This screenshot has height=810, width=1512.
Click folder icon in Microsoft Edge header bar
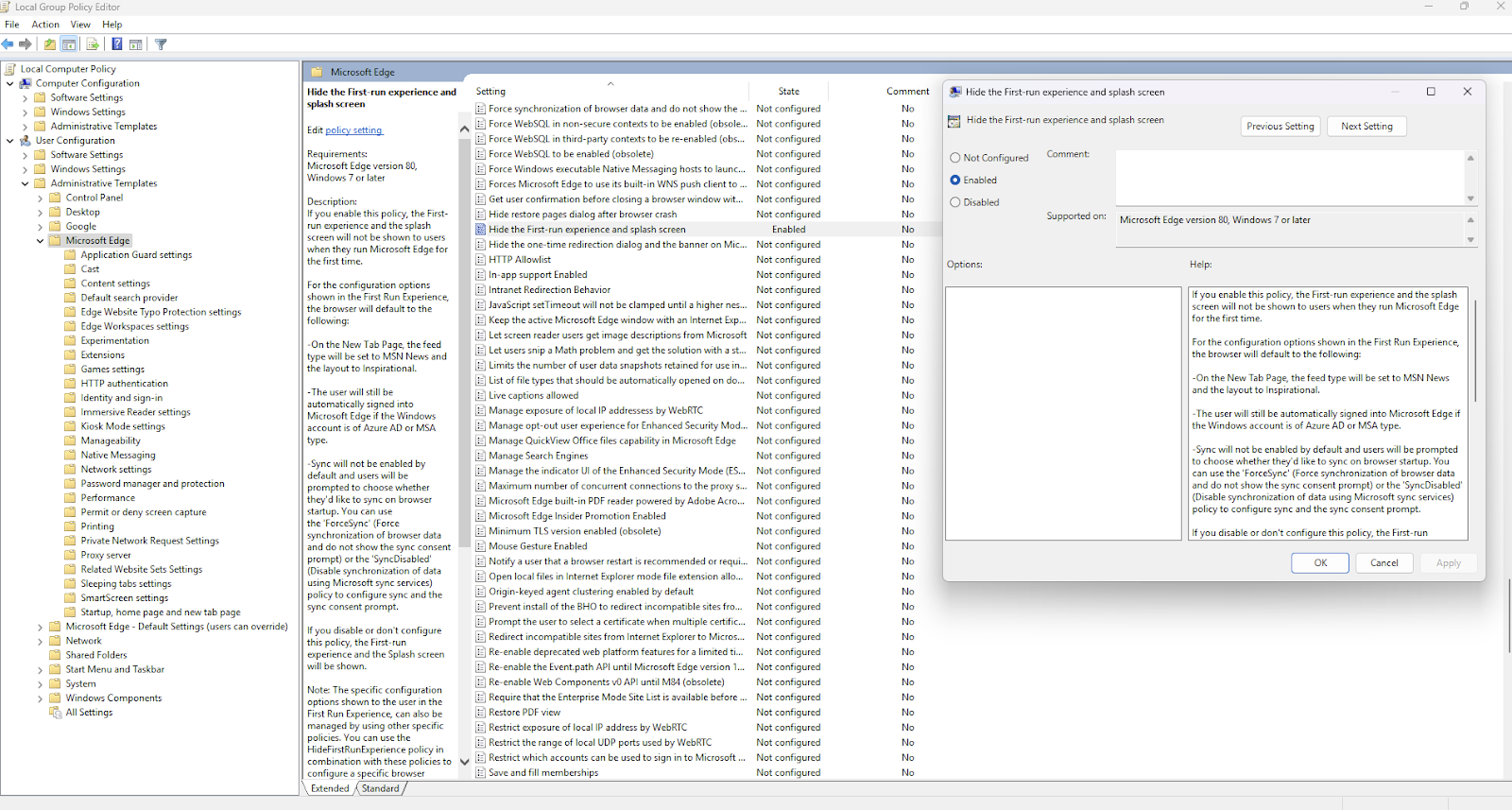coord(316,72)
